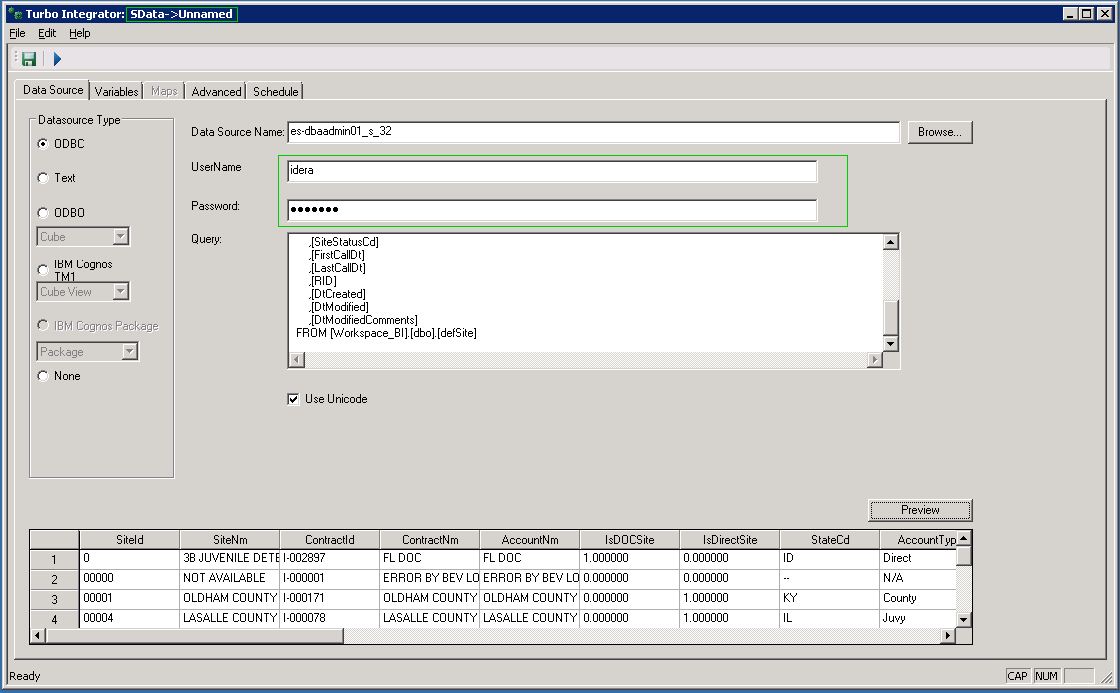Image resolution: width=1120 pixels, height=693 pixels.
Task: Click the Query vertical scrollbar thumb
Action: pos(891,317)
